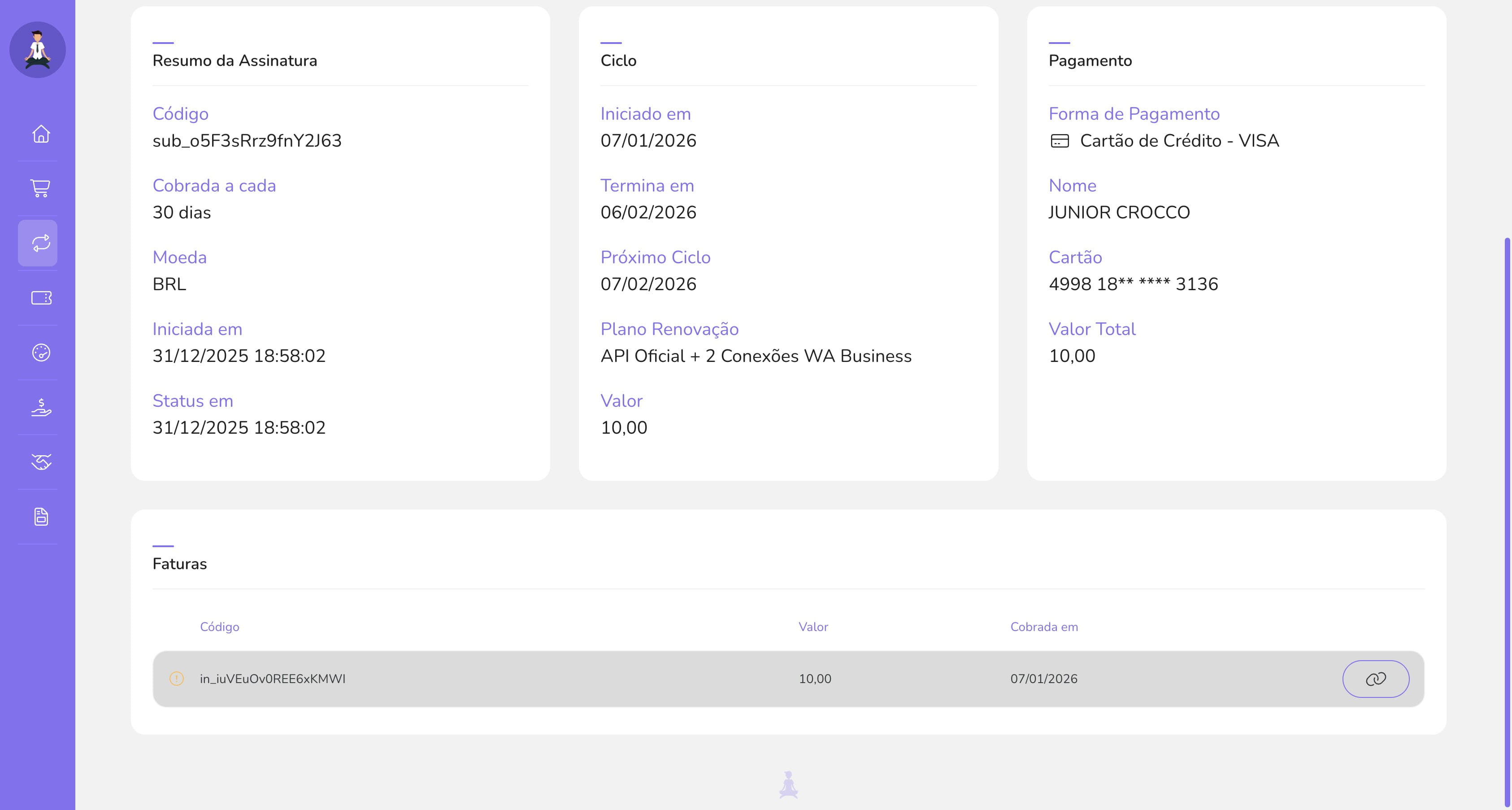Click the invoice value 10,00 in Faturas
Image resolution: width=1512 pixels, height=810 pixels.
coord(815,679)
